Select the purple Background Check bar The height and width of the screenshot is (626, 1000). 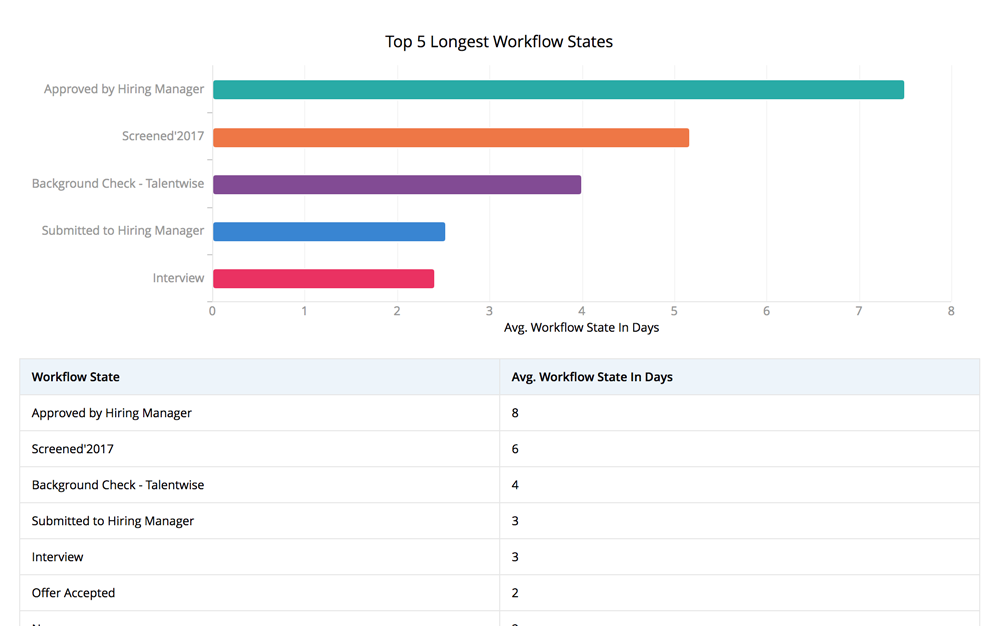[x=396, y=185]
